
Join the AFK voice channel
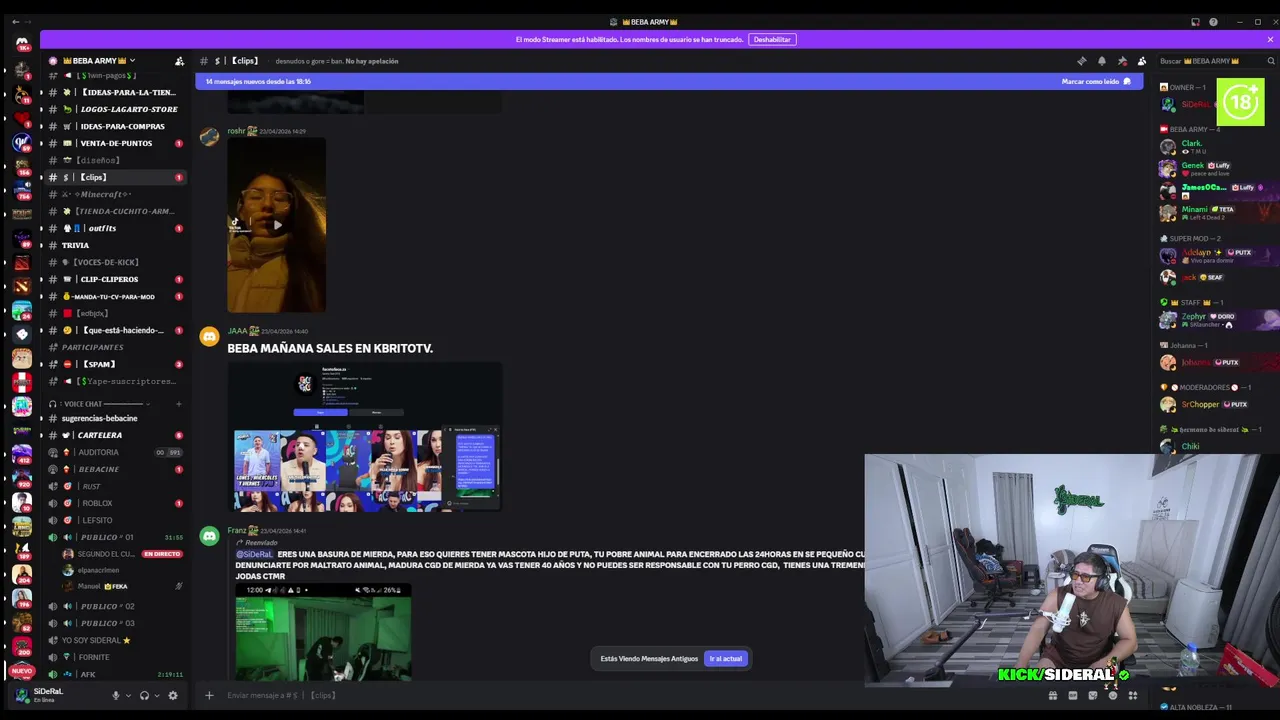pyautogui.click(x=114, y=674)
